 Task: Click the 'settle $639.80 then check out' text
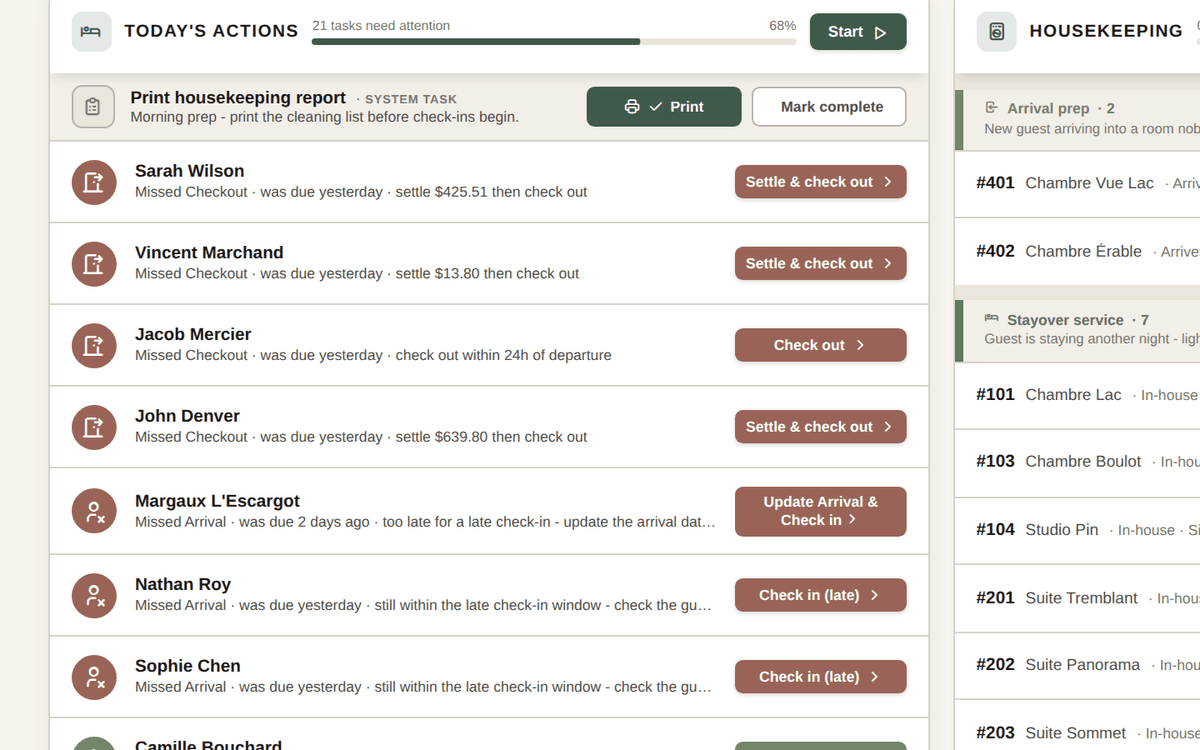[x=491, y=437]
